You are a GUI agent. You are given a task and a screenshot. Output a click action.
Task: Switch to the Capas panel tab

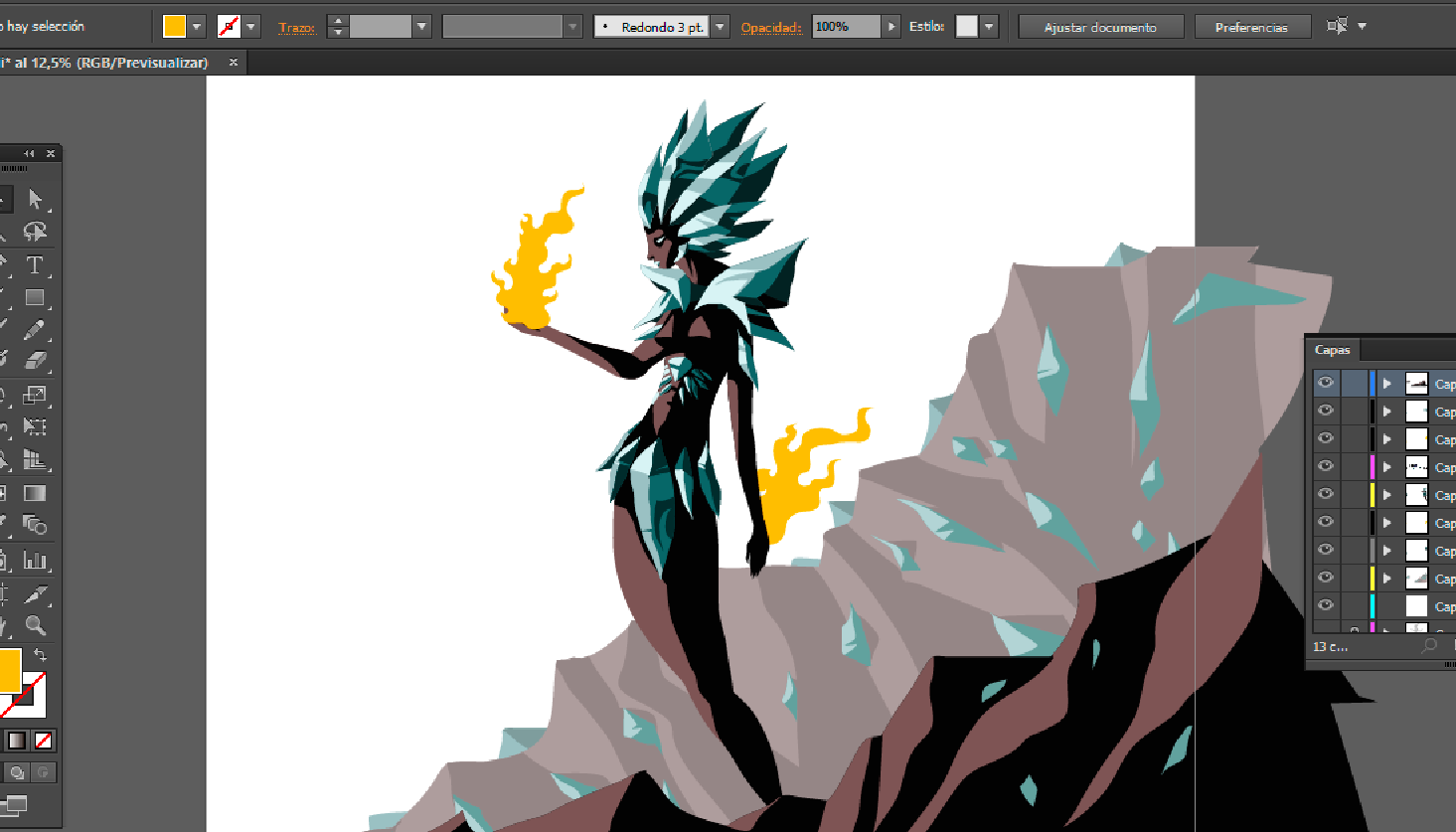click(1332, 350)
